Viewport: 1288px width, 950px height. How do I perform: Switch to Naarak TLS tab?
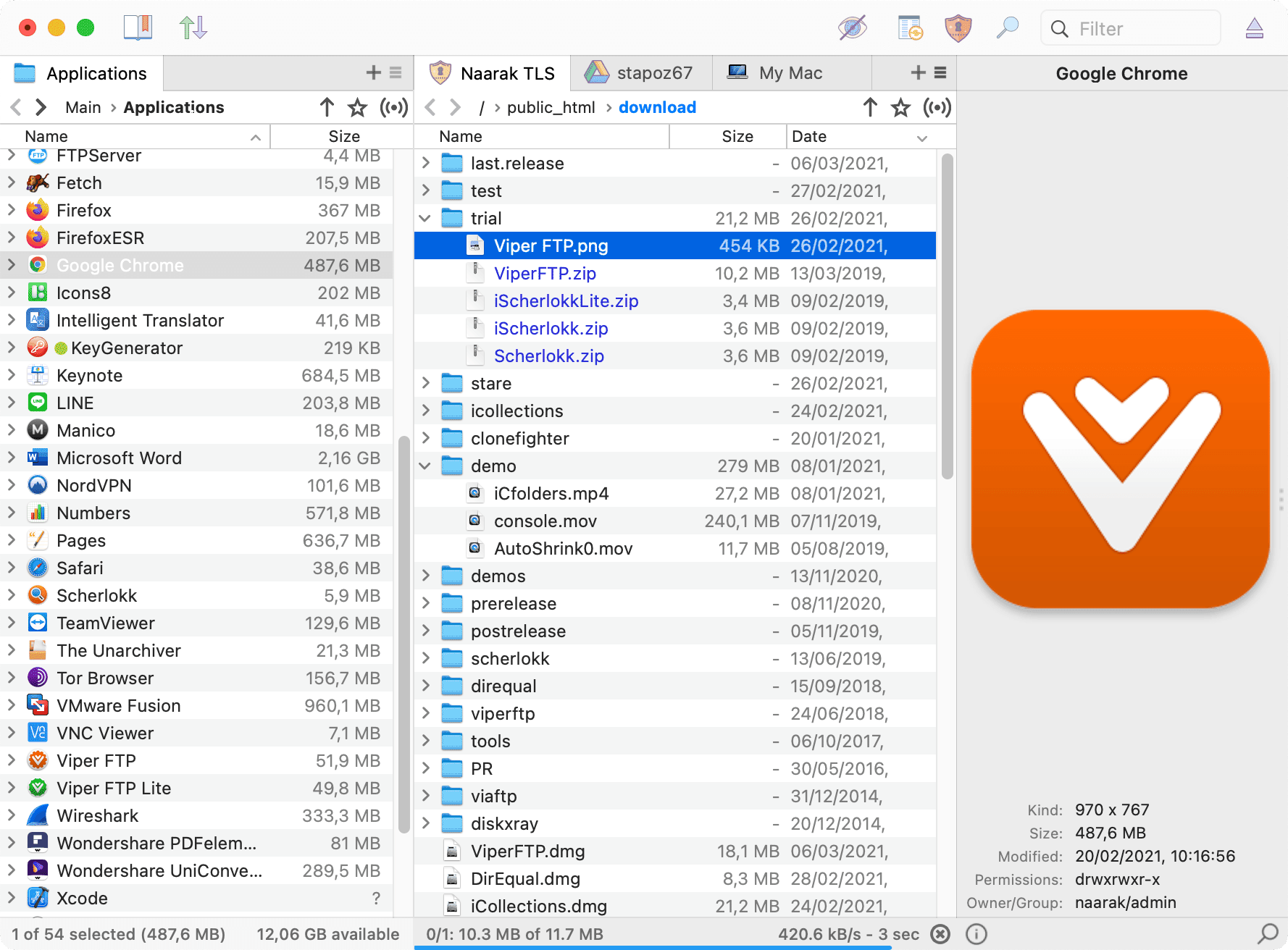pos(492,73)
